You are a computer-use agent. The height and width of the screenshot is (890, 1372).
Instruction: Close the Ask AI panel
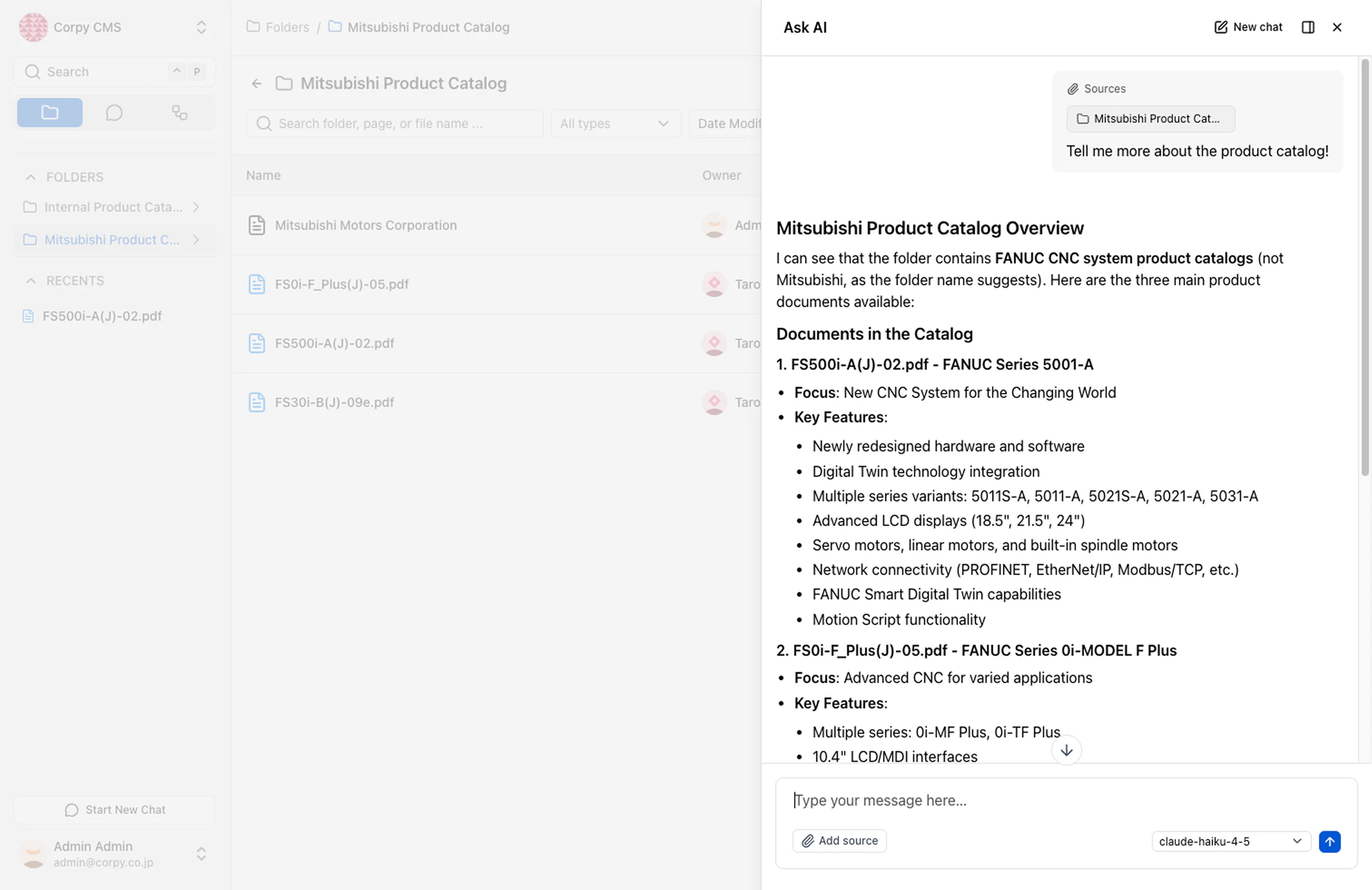[x=1337, y=27]
